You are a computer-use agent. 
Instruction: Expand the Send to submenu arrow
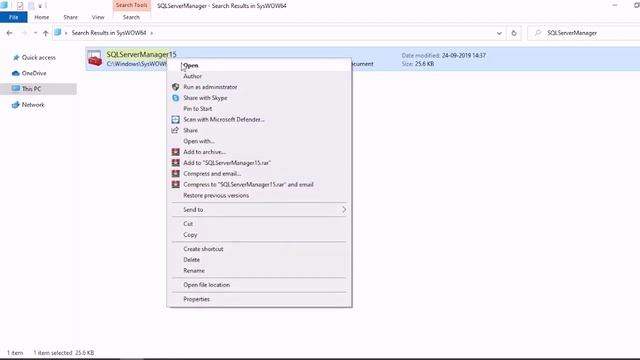tap(344, 209)
